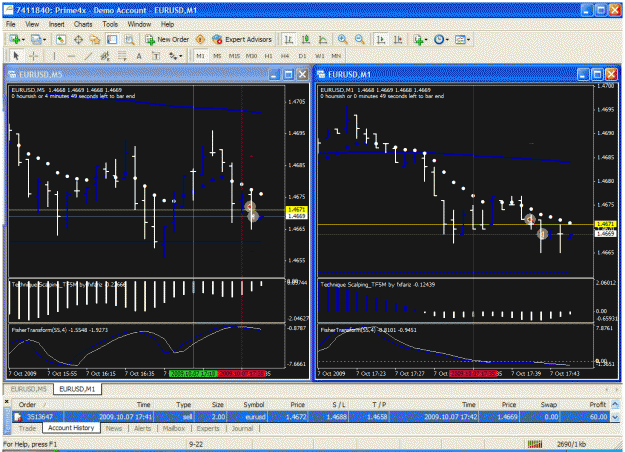Image resolution: width=625 pixels, height=452 pixels.
Task: Open the View menu
Action: pyautogui.click(x=32, y=24)
